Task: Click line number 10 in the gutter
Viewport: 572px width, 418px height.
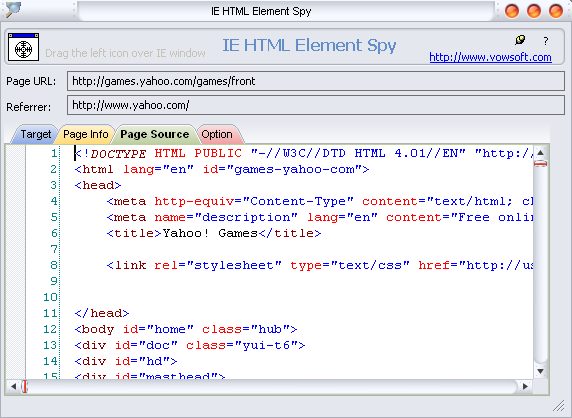Action: (50, 297)
